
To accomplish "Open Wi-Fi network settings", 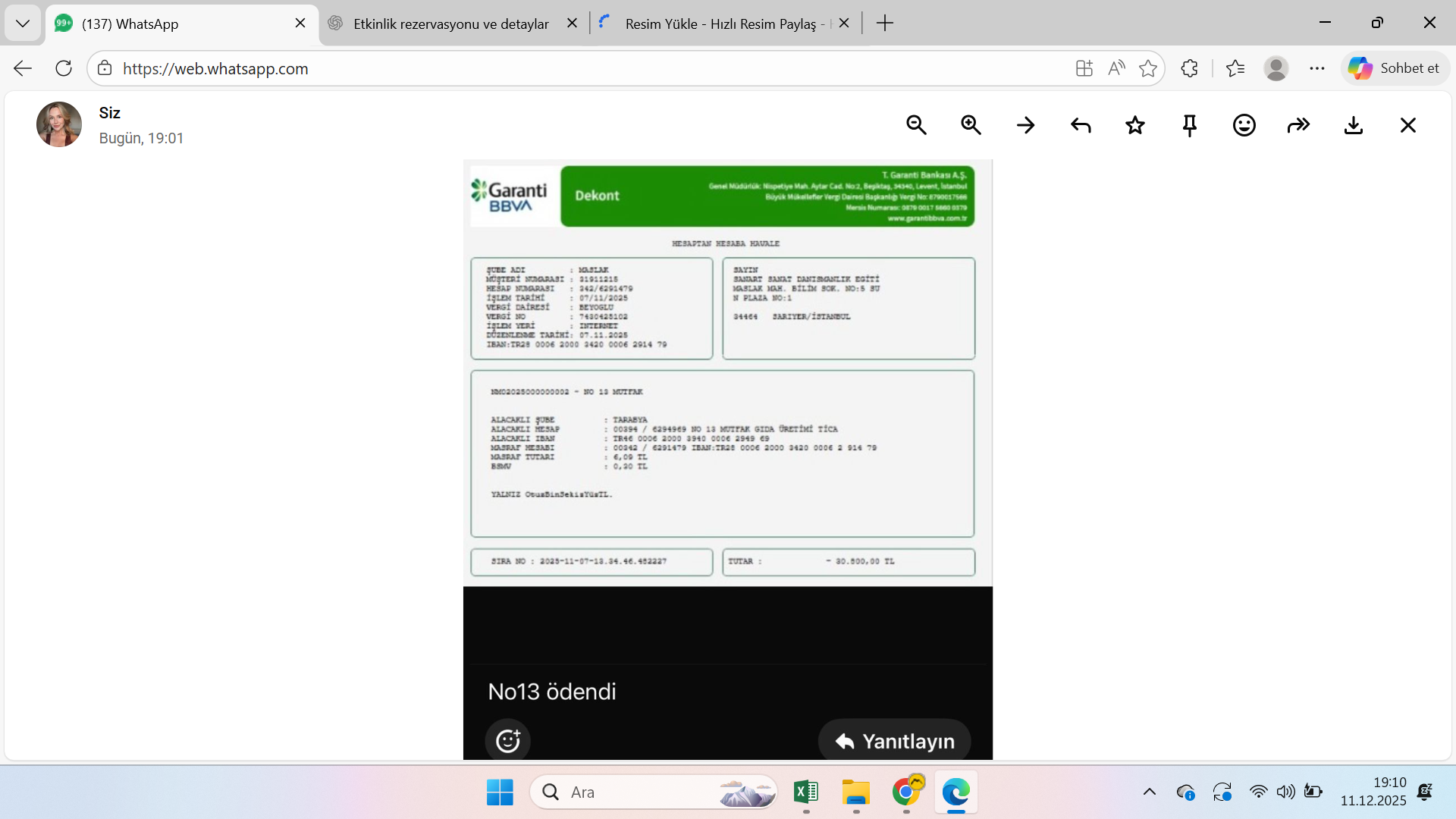I will point(1258,792).
